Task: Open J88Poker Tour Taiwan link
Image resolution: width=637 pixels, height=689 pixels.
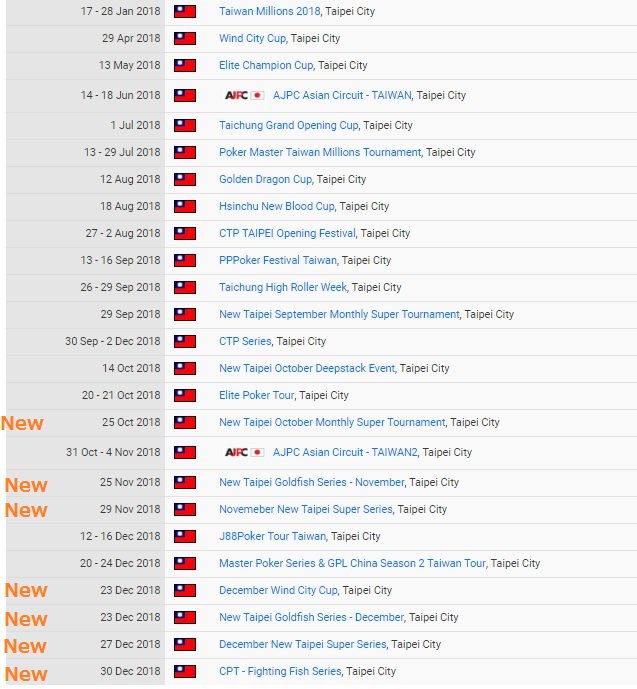Action: [273, 537]
